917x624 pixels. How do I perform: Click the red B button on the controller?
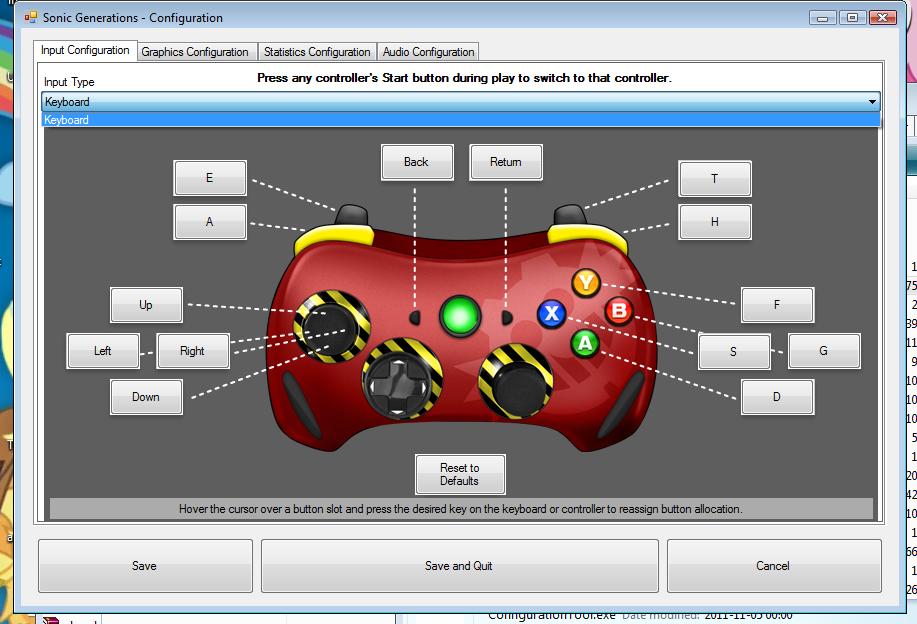(619, 311)
